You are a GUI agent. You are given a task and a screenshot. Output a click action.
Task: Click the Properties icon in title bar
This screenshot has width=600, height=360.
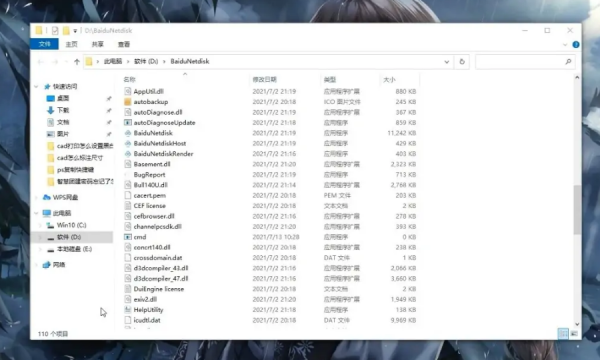pyautogui.click(x=55, y=31)
